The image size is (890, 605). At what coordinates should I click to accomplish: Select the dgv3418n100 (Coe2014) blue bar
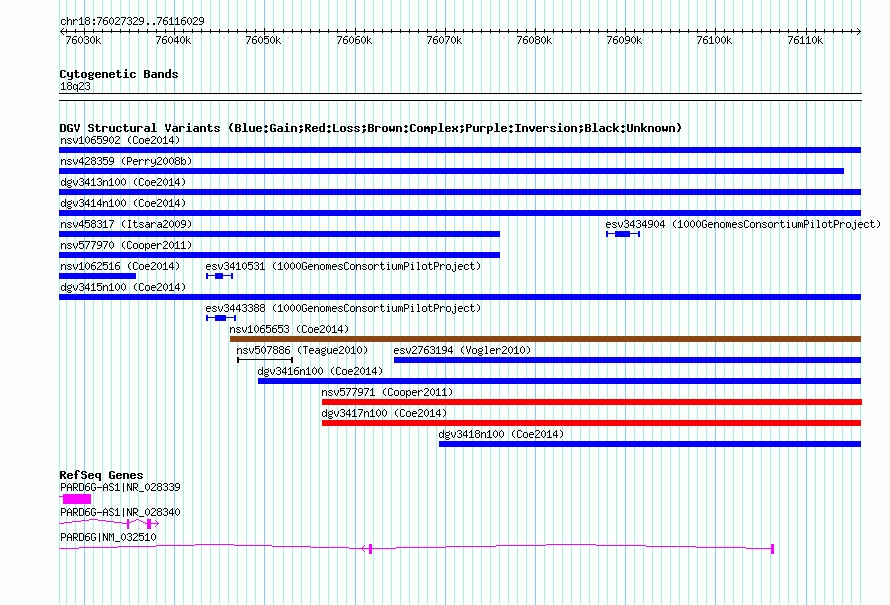[x=650, y=444]
